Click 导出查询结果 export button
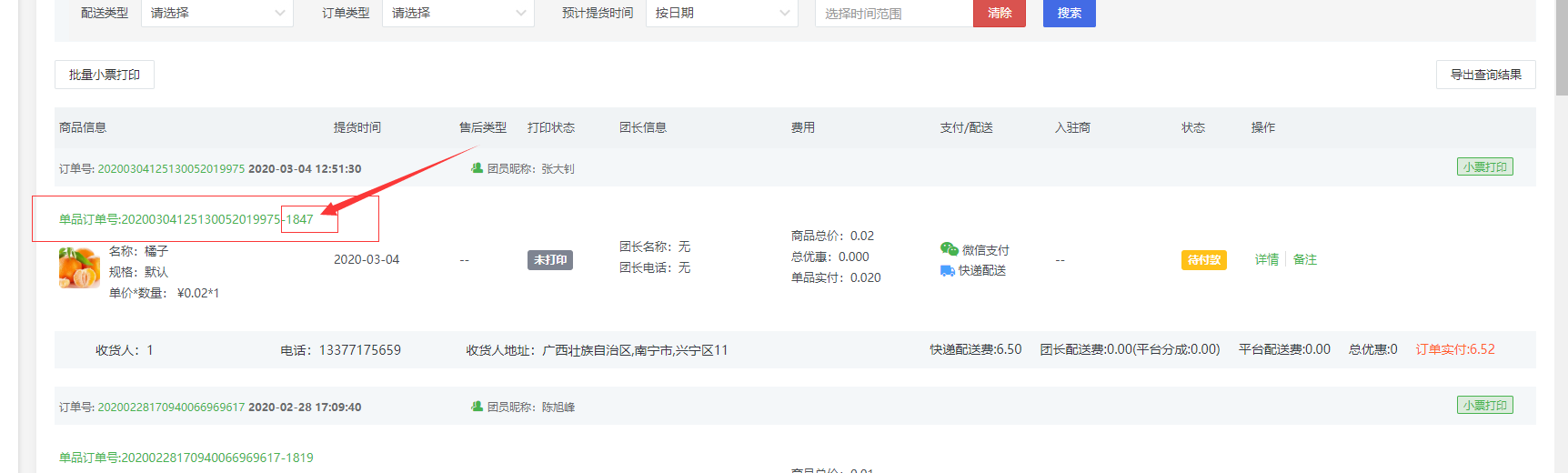1568x473 pixels. click(x=1485, y=75)
